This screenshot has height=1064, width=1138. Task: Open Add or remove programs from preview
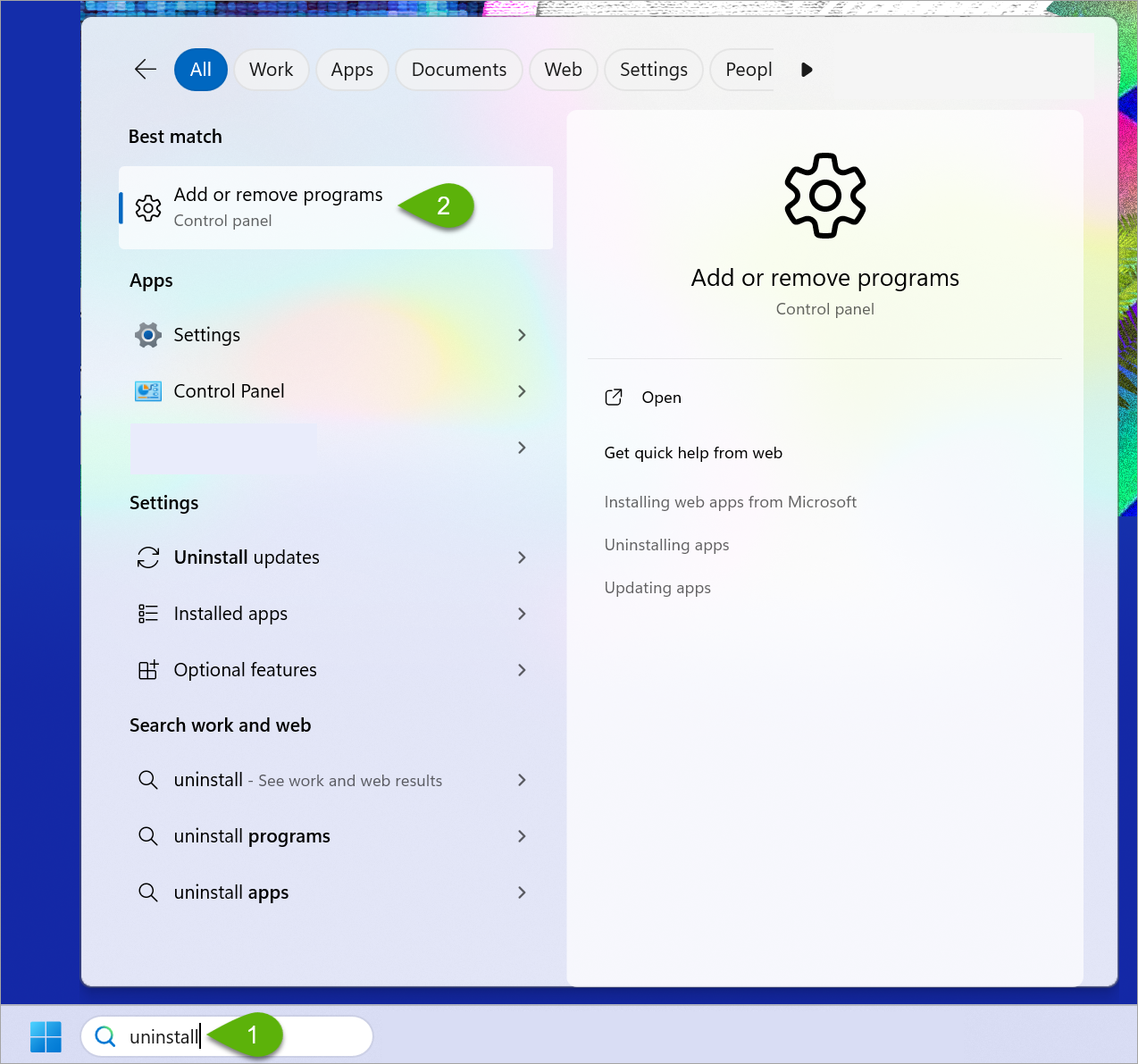[661, 398]
